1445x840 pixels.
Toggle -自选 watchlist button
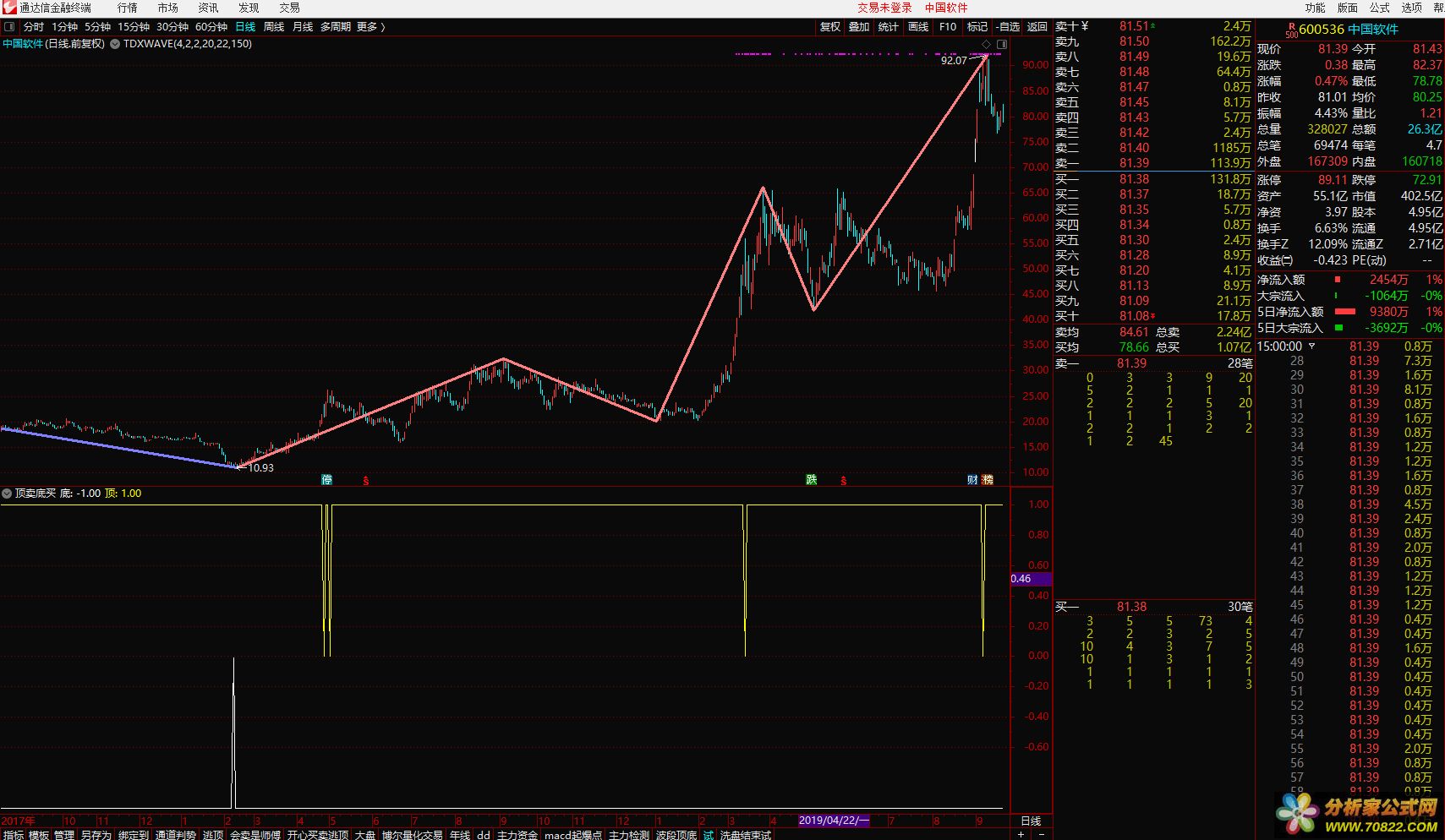[x=1008, y=27]
